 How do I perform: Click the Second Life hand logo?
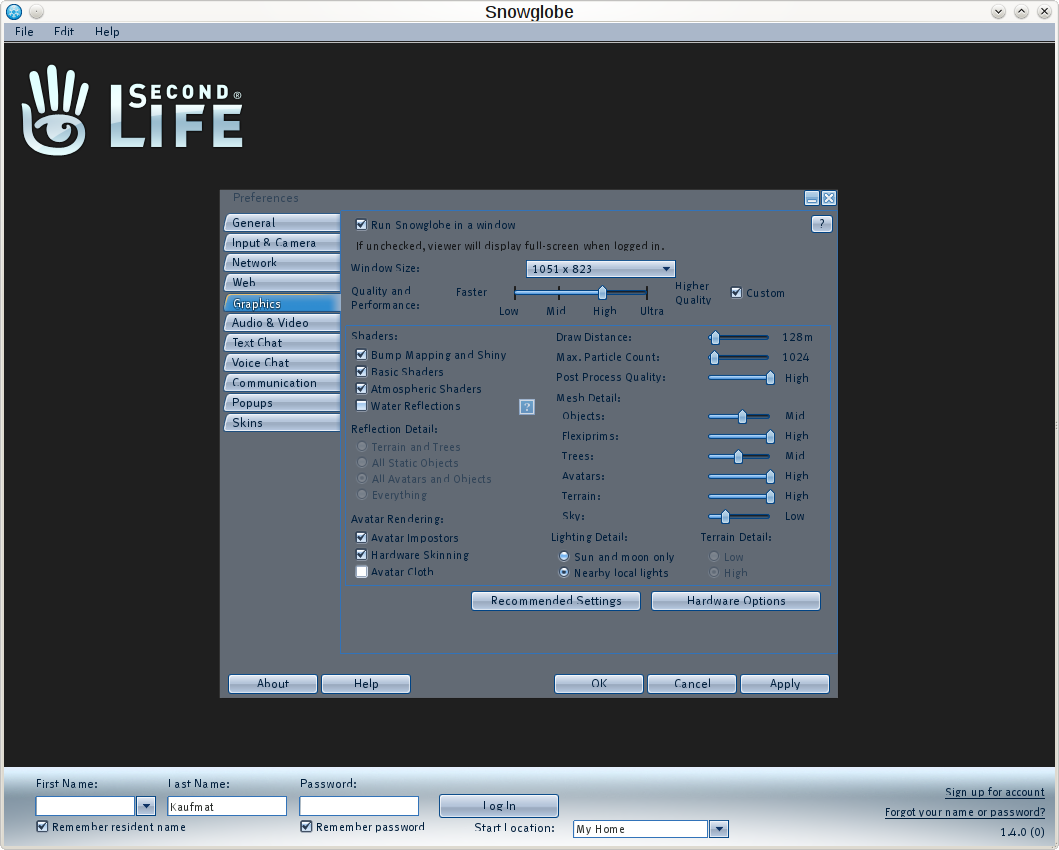58,110
